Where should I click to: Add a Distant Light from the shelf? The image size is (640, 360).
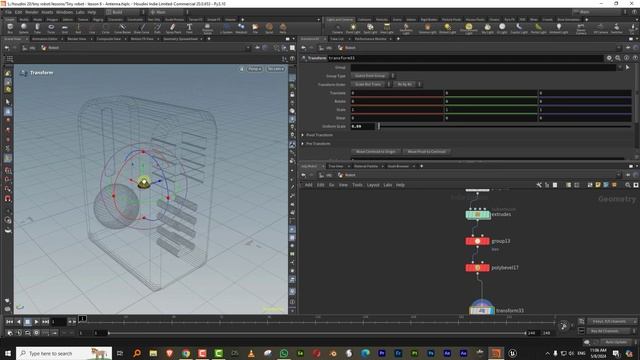click(x=447, y=28)
